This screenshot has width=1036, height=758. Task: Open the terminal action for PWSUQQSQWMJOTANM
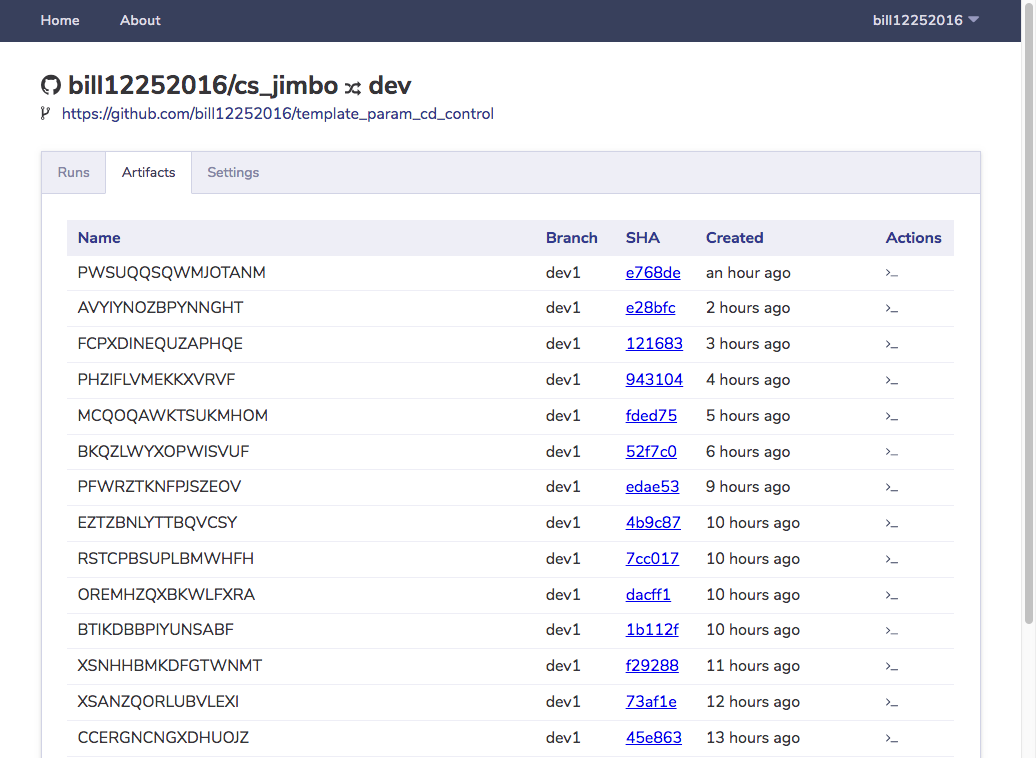pyautogui.click(x=892, y=272)
